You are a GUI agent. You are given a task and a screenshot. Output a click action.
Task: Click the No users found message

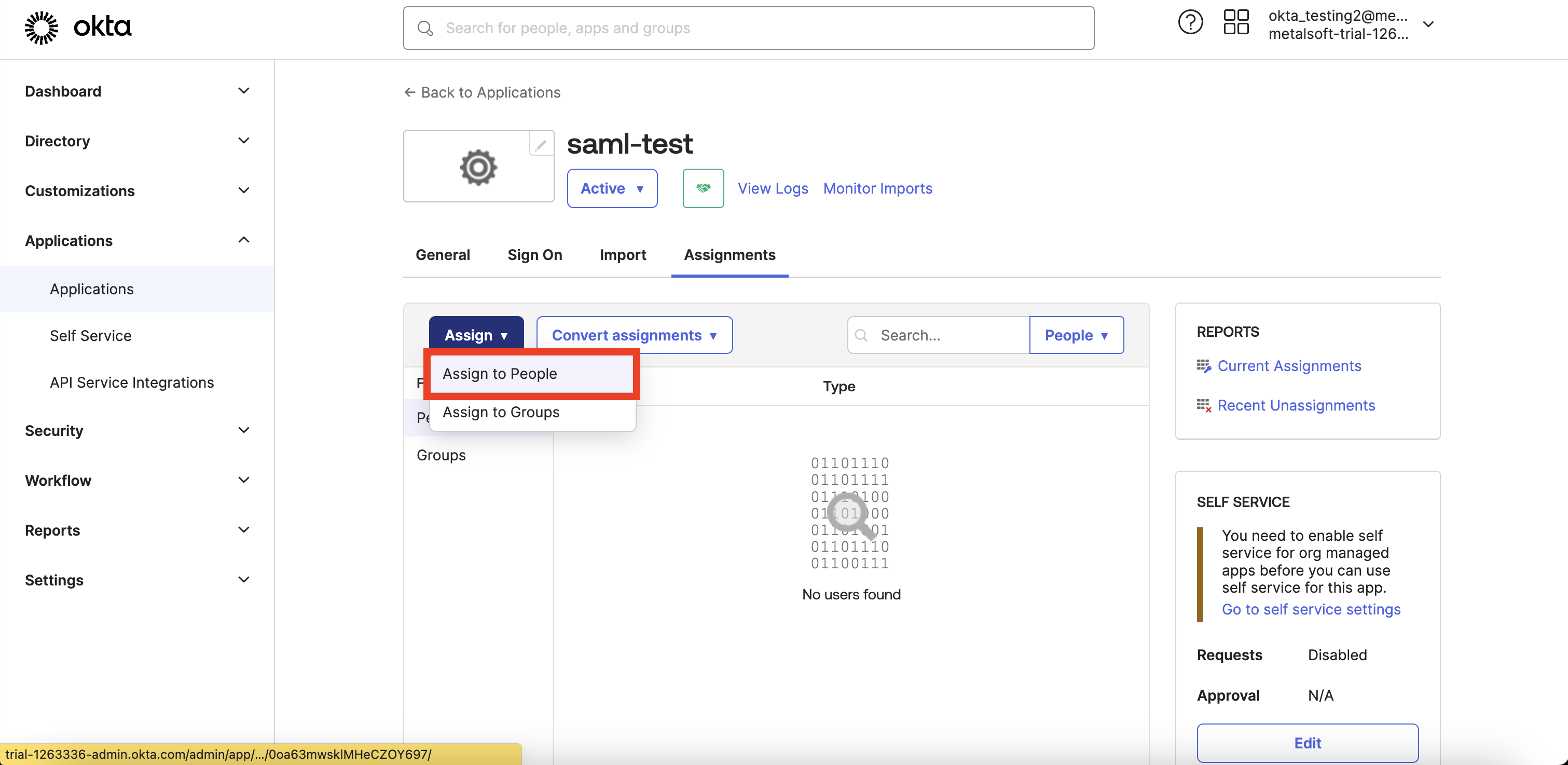tap(851, 594)
